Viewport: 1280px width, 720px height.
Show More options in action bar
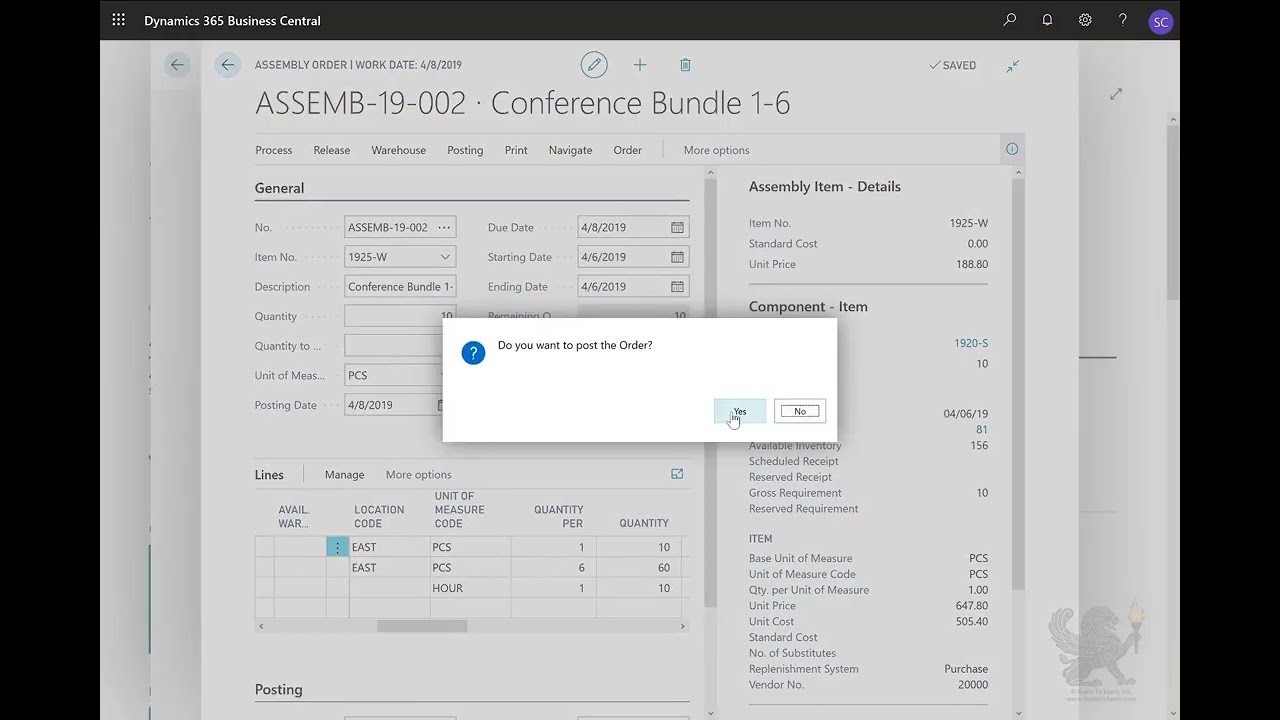pos(716,150)
